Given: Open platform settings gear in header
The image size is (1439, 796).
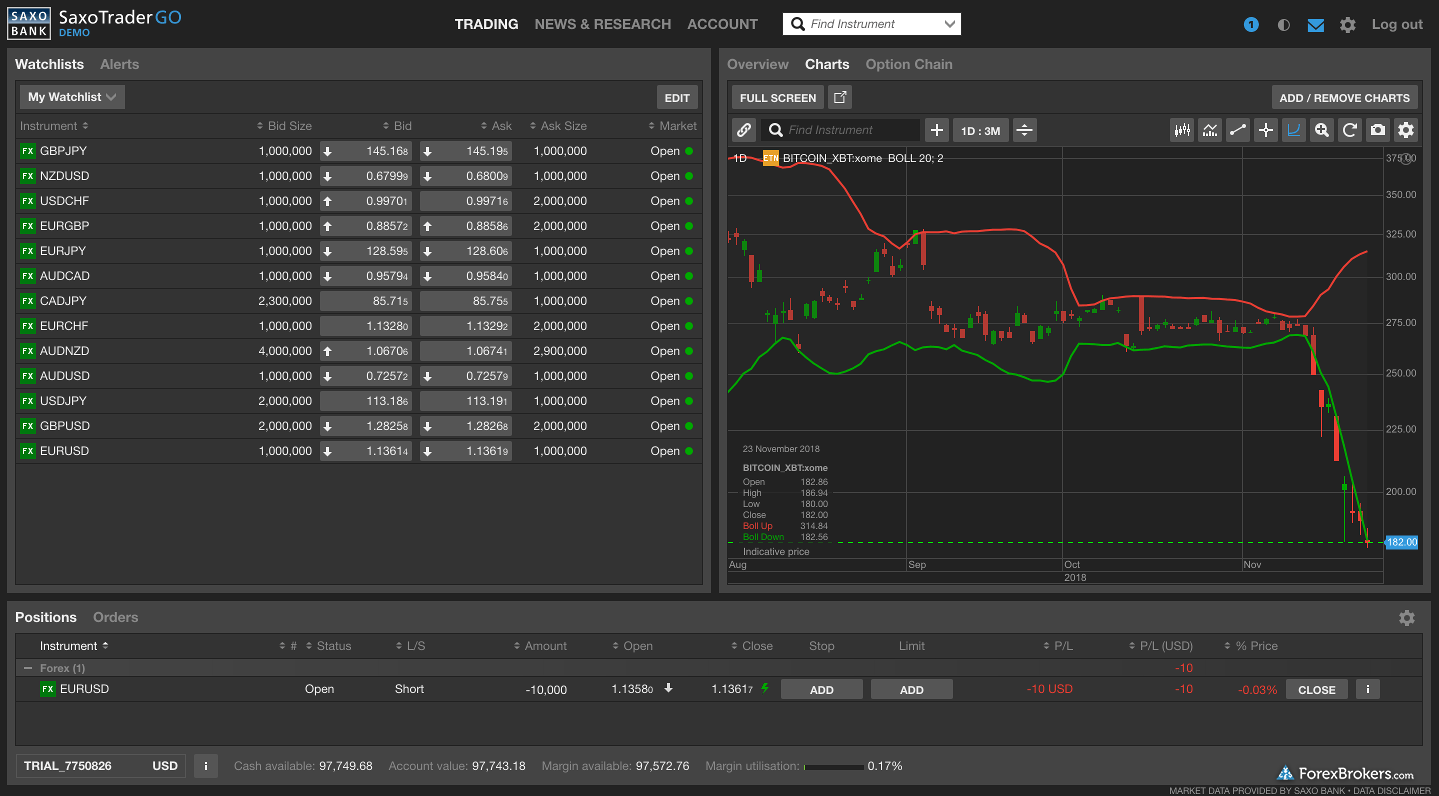Looking at the screenshot, I should click(1348, 25).
